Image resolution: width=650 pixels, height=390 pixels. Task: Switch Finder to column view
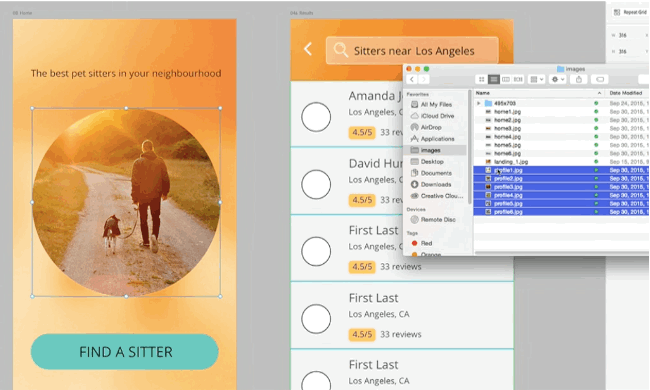(x=506, y=79)
